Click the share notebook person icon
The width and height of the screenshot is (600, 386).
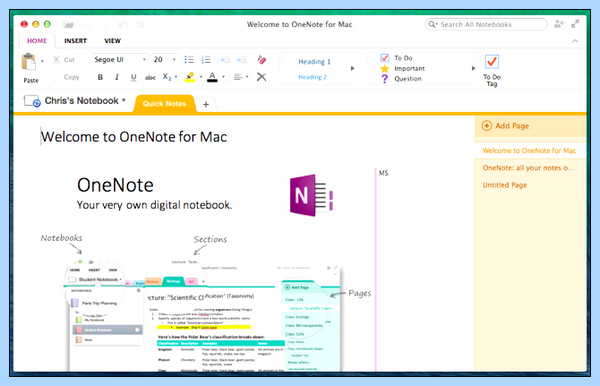click(x=559, y=24)
